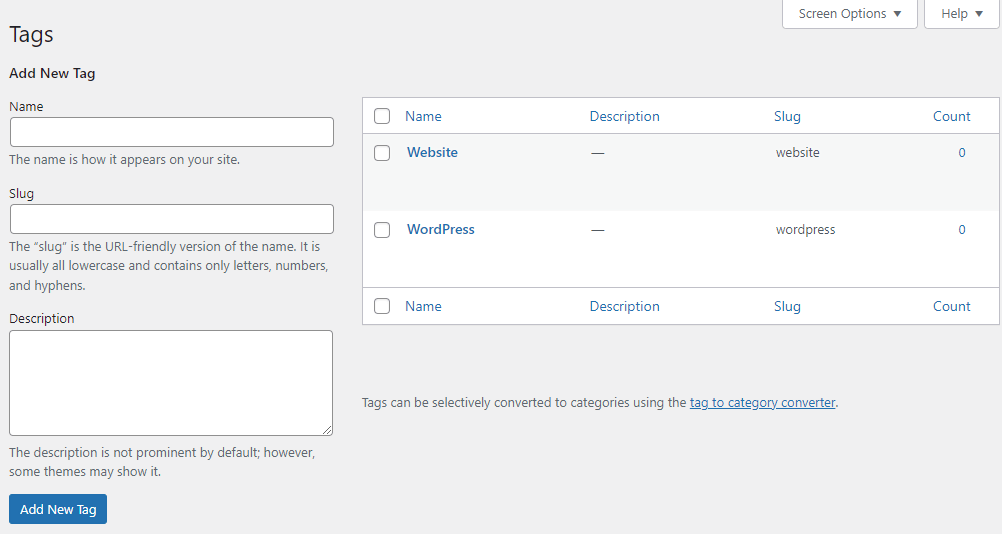Screen dimensions: 1002x534
Task: Sort tags by Count column header
Action: (x=951, y=116)
